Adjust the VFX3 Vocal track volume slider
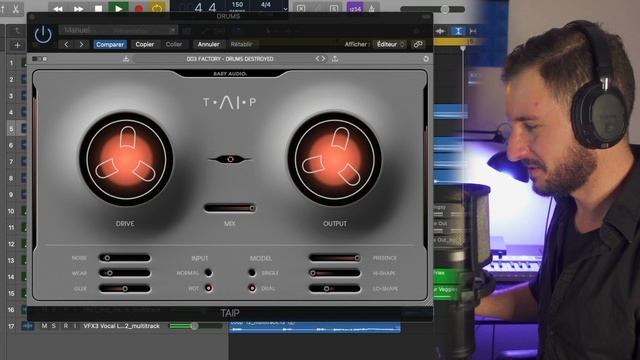This screenshot has height=360, width=640. coord(196,326)
